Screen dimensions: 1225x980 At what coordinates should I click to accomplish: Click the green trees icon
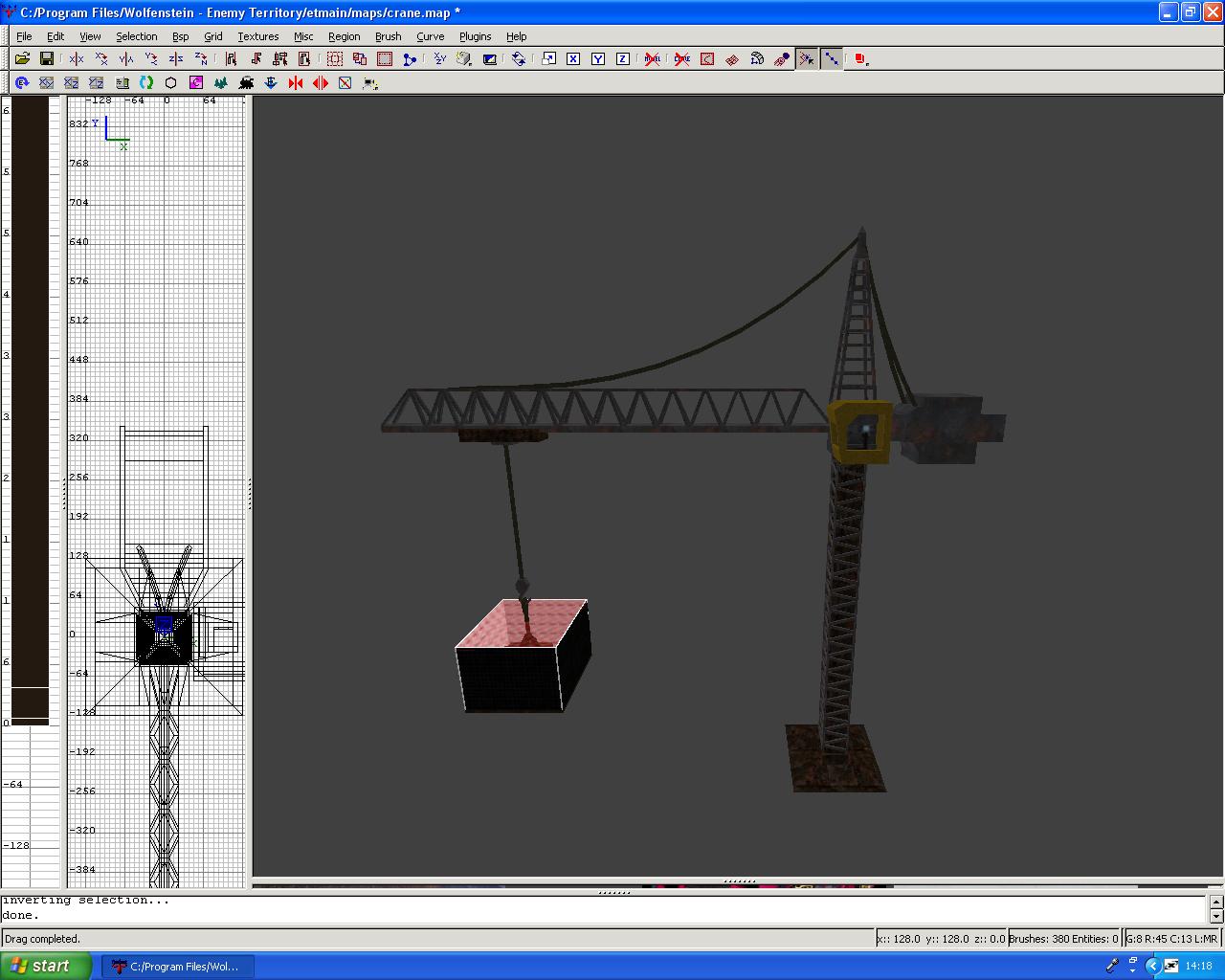tap(221, 83)
